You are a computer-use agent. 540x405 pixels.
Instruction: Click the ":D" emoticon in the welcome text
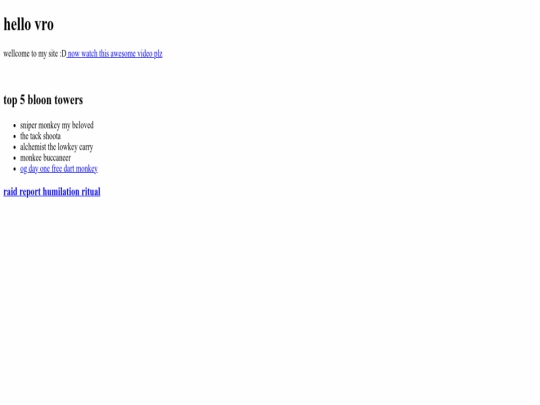click(63, 54)
